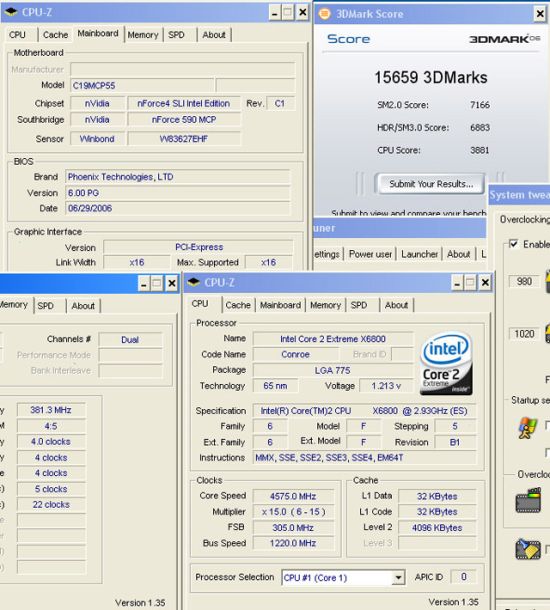This screenshot has width=550, height=610.
Task: Select CPU tab in processor CPU-Z window
Action: point(200,304)
